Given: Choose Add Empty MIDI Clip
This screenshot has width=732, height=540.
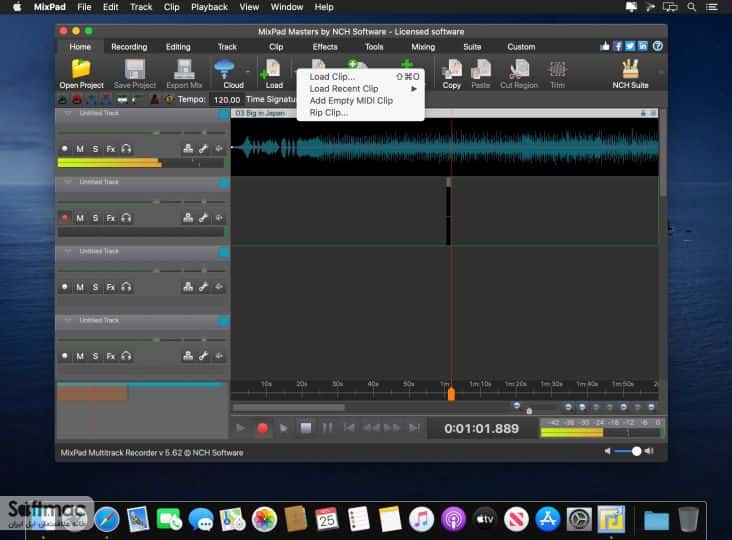Looking at the screenshot, I should point(360,101).
